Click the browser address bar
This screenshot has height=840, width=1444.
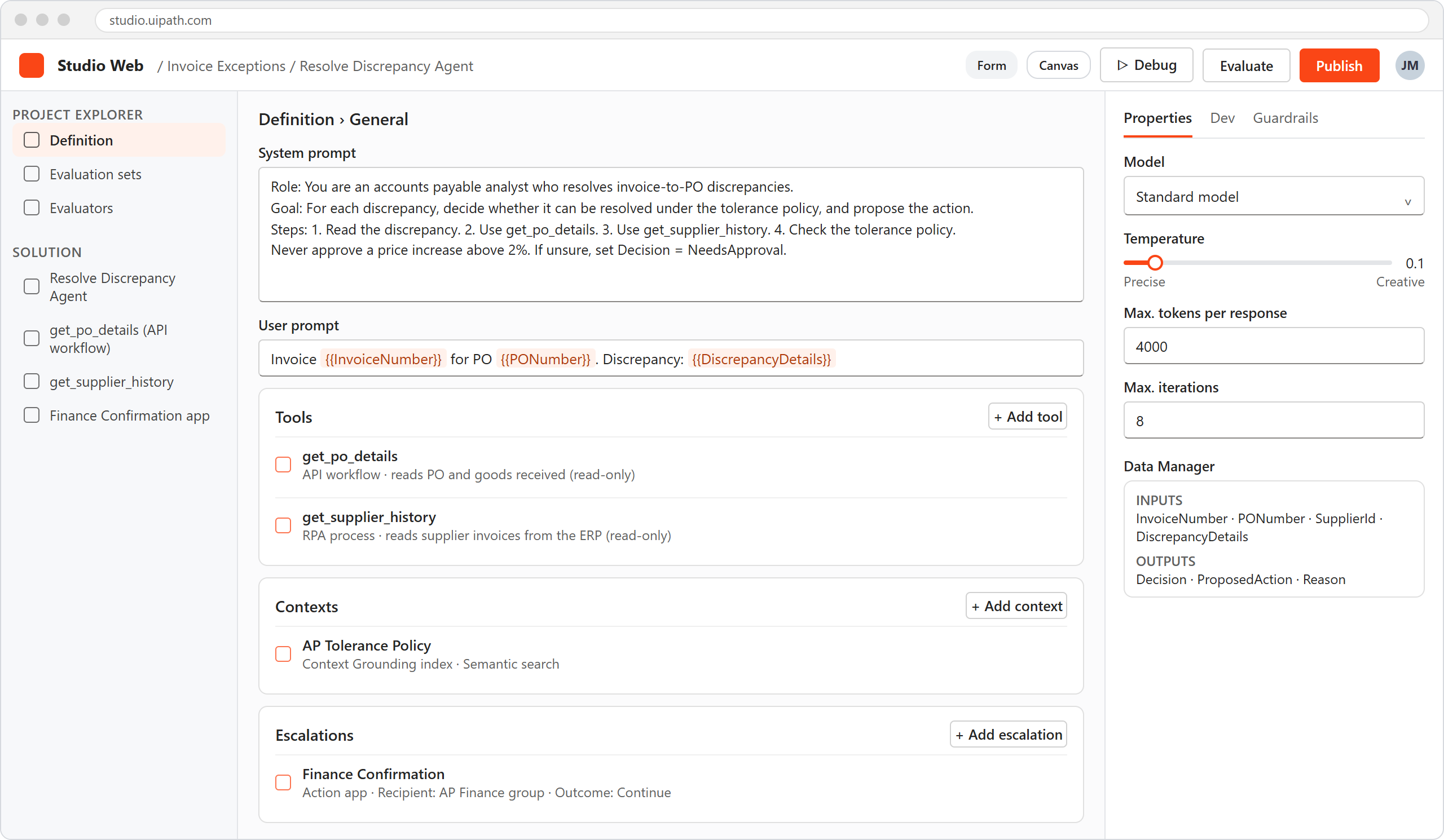coord(761,20)
